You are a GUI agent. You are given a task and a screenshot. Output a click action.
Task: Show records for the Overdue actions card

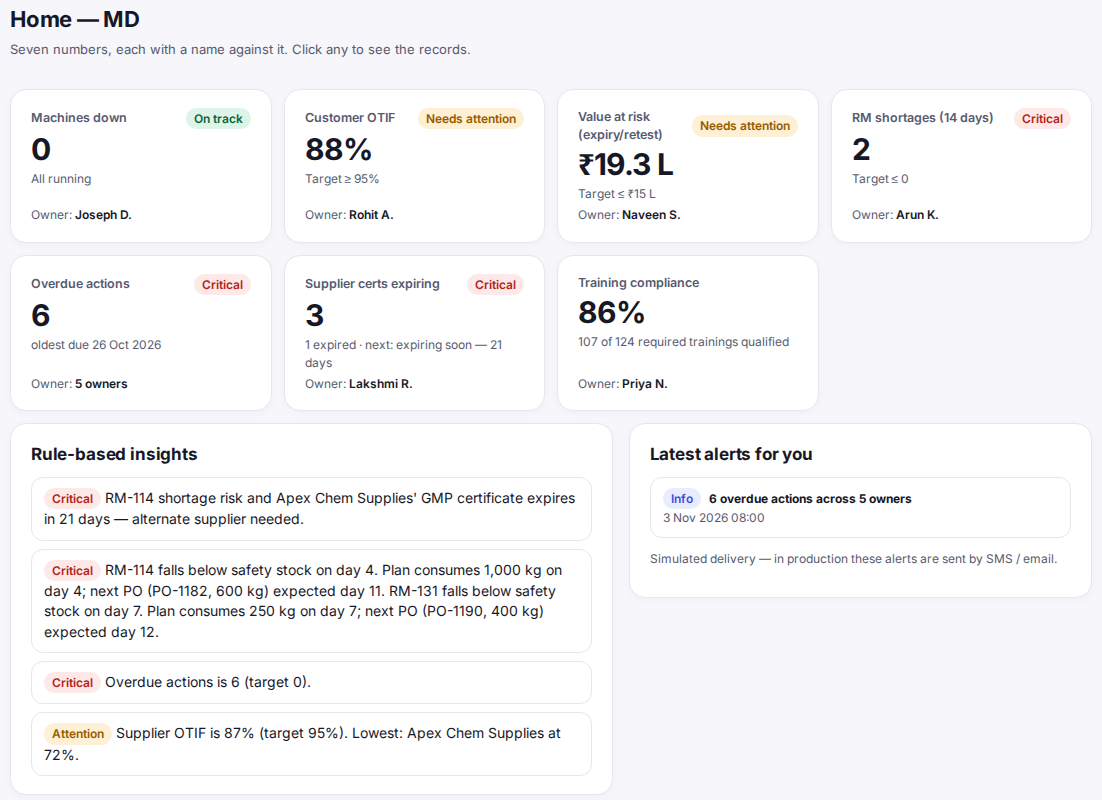(x=141, y=333)
